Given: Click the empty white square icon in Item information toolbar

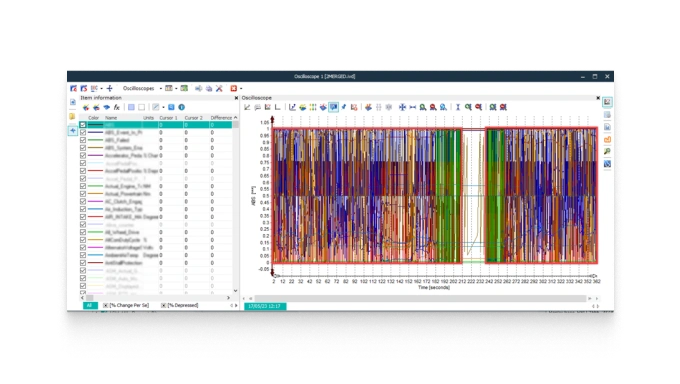Looking at the screenshot, I should pyautogui.click(x=141, y=107).
